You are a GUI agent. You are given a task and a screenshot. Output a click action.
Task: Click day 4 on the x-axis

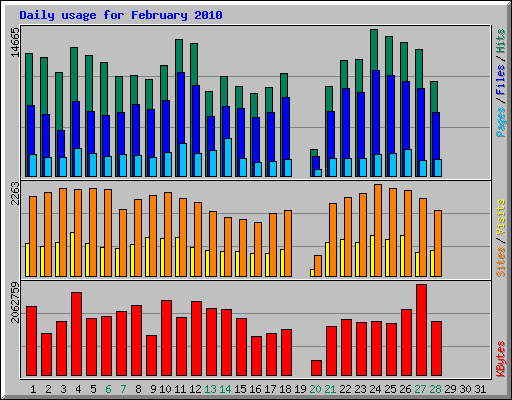[78, 389]
